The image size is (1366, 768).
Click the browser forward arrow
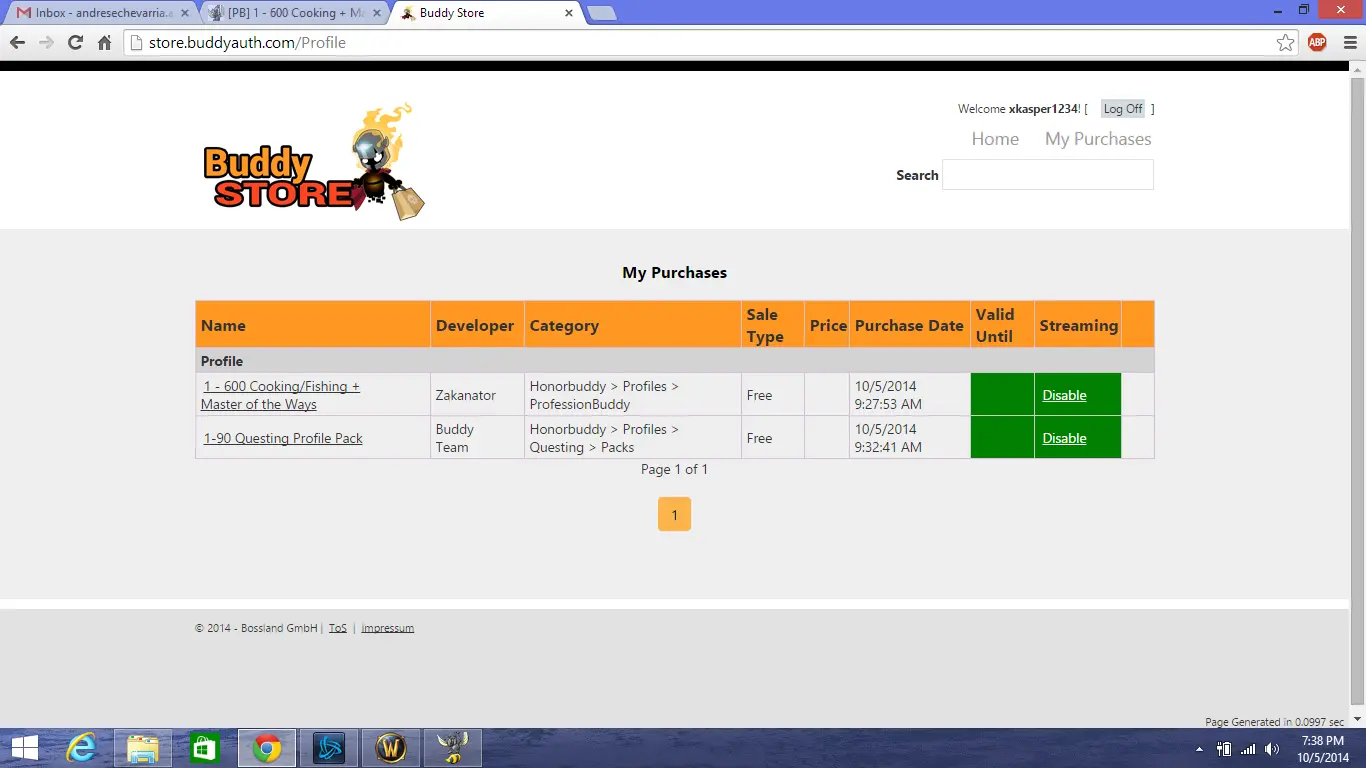[46, 43]
